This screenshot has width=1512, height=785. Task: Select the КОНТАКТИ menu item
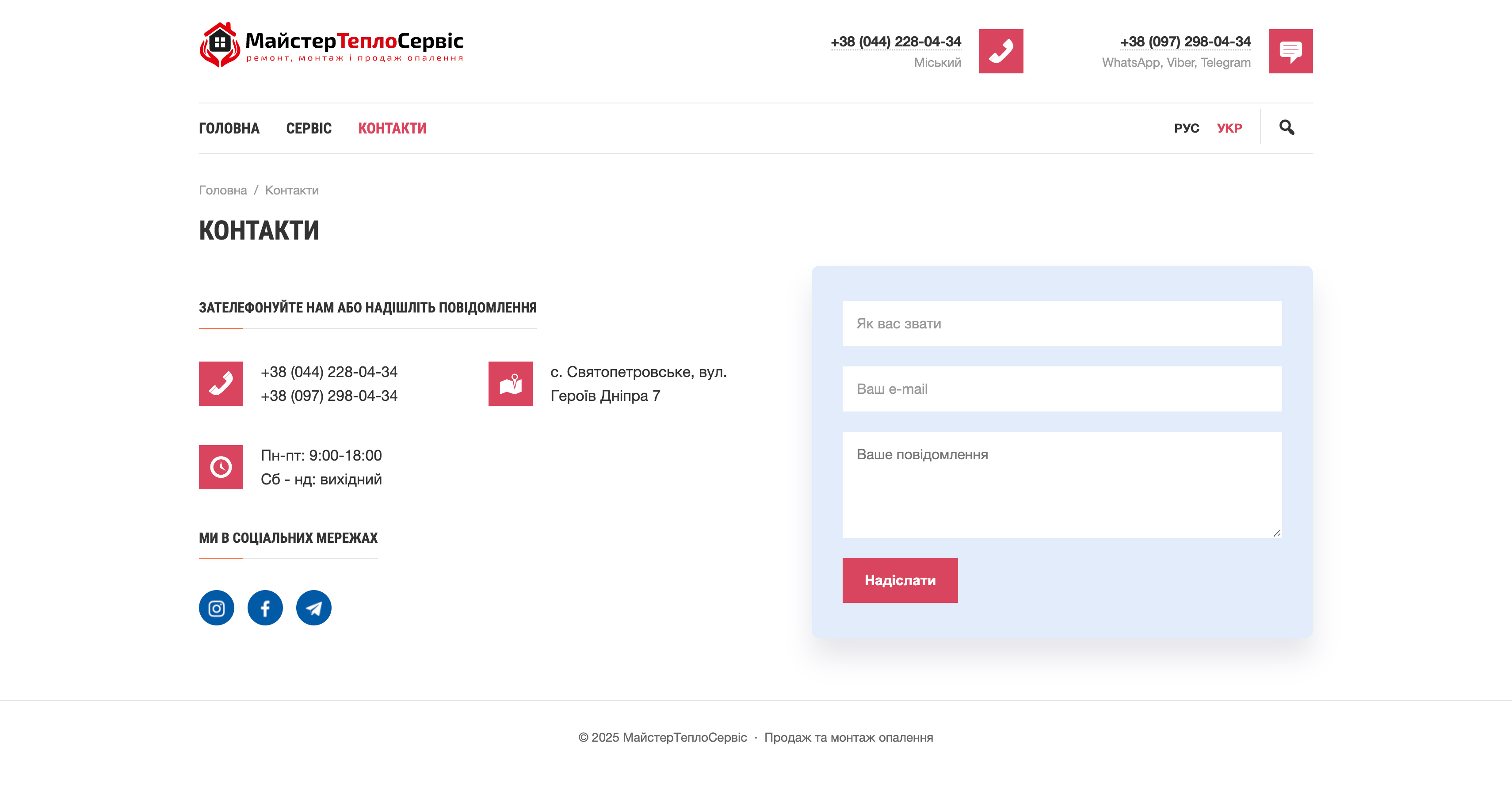point(392,129)
